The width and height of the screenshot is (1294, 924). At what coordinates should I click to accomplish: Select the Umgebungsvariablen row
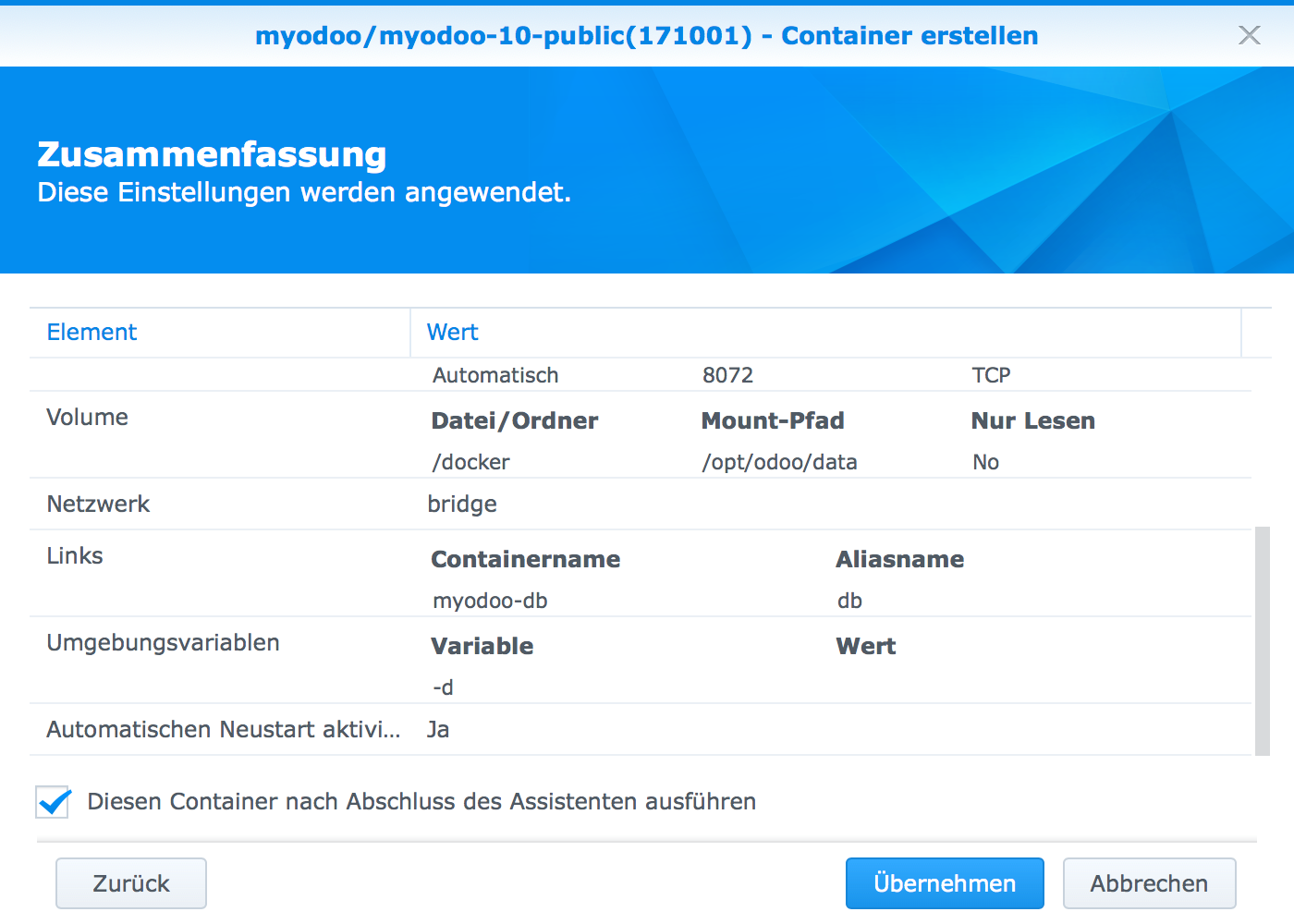point(163,642)
